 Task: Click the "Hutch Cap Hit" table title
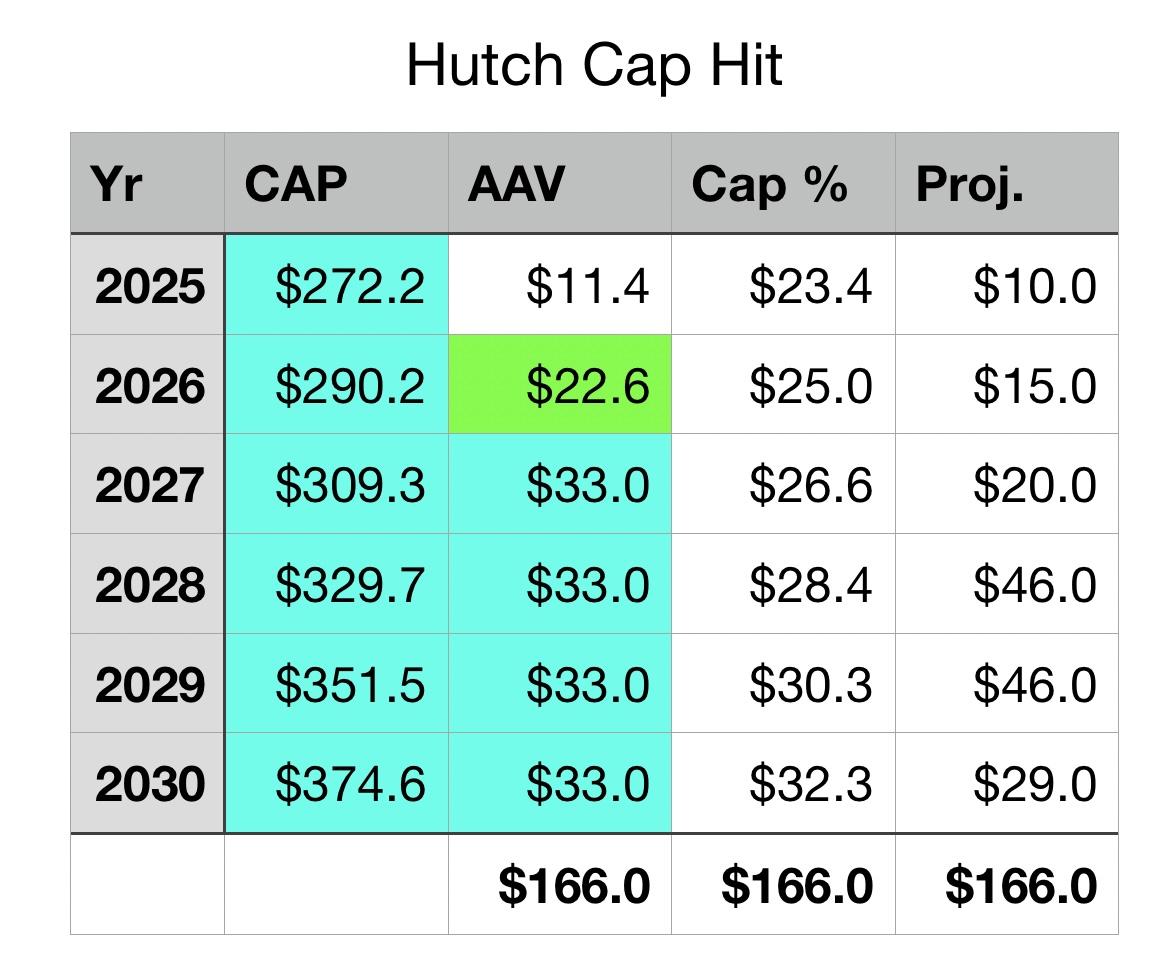[x=594, y=66]
